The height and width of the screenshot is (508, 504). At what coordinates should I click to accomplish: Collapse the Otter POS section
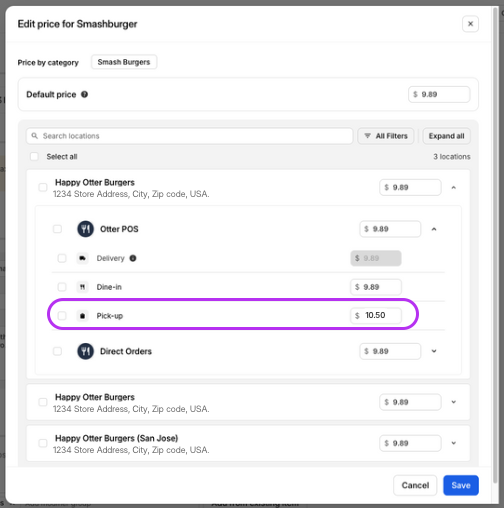click(x=434, y=229)
